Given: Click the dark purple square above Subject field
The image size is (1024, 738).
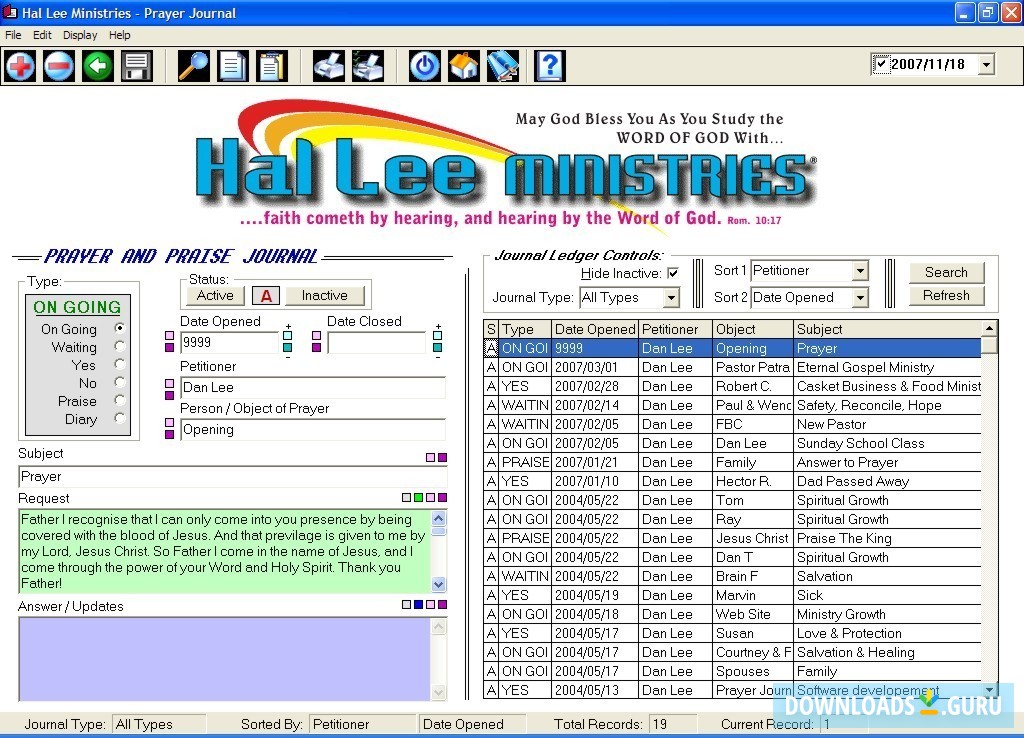Looking at the screenshot, I should [443, 458].
